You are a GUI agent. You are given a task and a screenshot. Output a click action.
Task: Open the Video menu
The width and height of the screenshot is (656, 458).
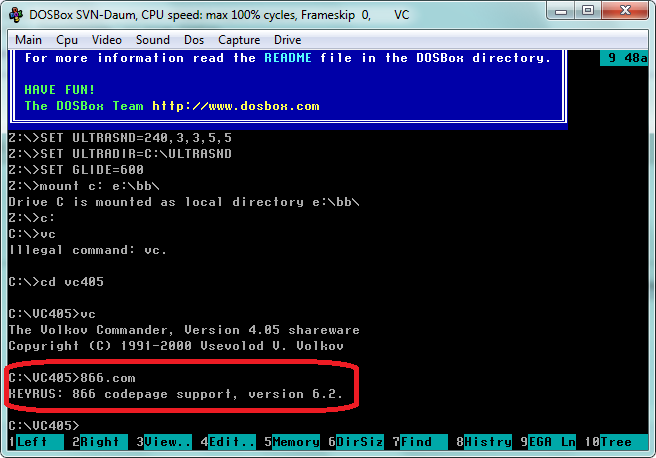pos(107,40)
